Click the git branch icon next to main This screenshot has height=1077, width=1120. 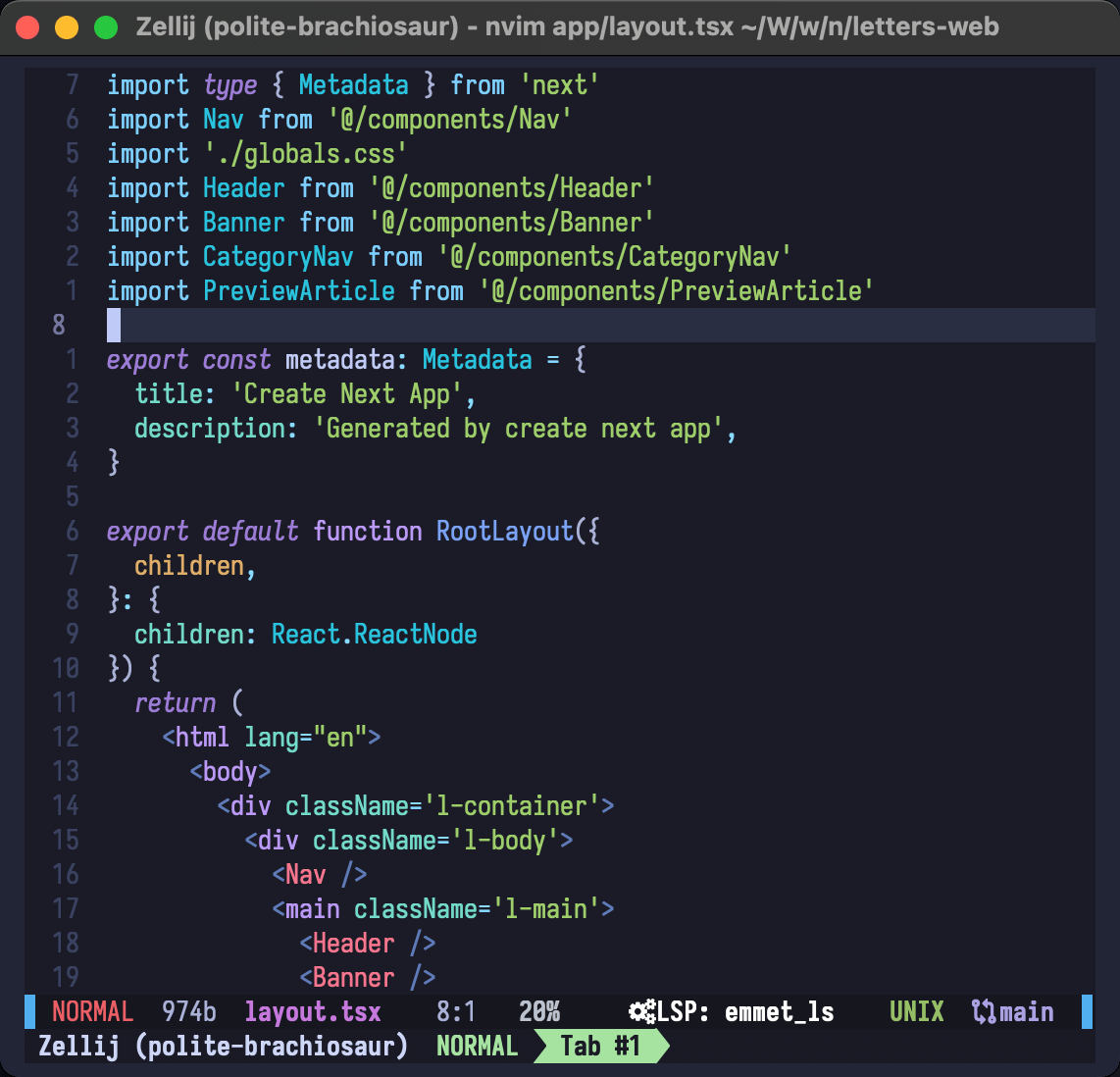click(983, 1011)
